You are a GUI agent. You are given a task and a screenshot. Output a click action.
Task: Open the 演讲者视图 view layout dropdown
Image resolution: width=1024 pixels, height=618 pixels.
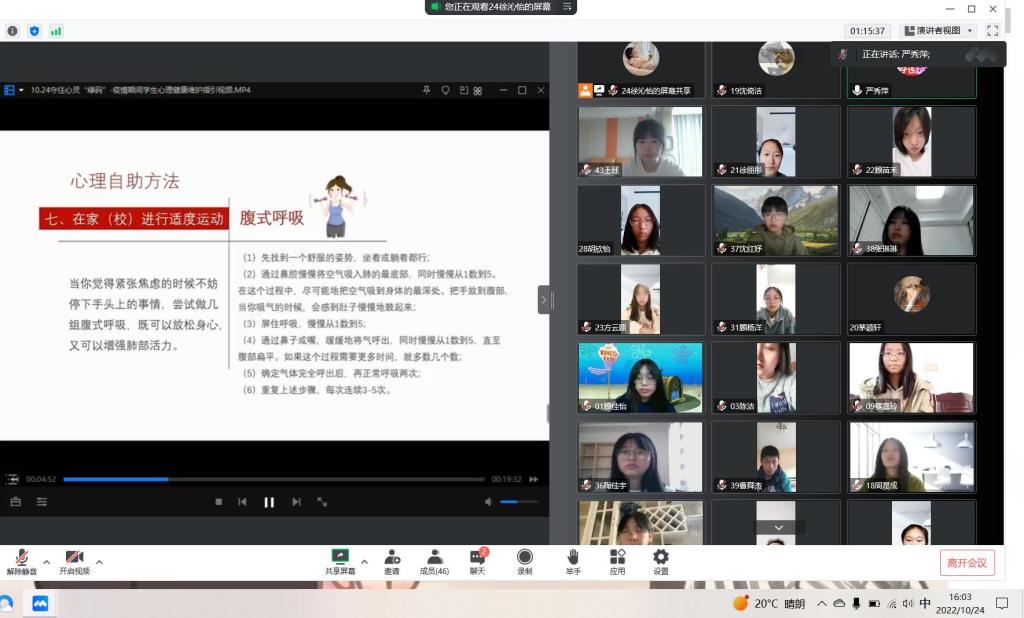click(x=937, y=31)
